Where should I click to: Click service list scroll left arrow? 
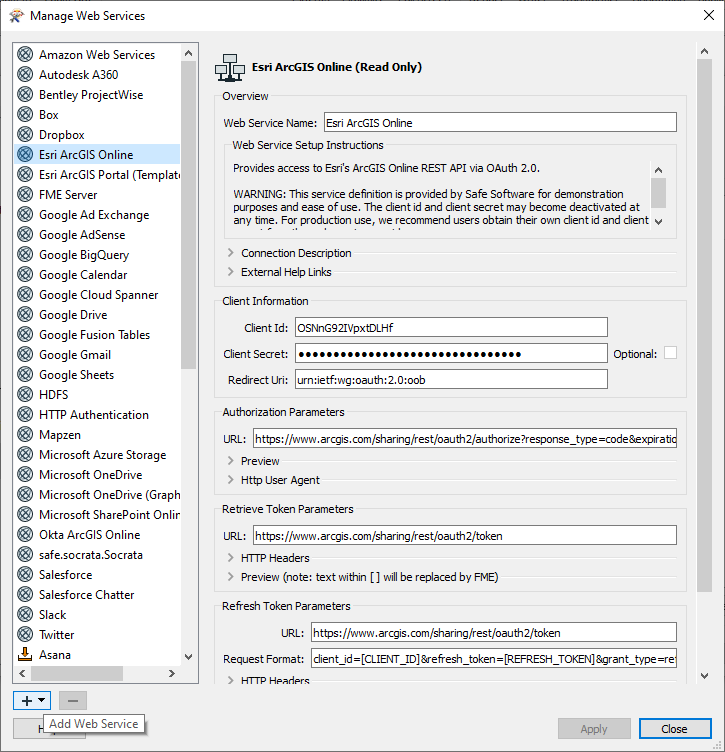point(22,673)
